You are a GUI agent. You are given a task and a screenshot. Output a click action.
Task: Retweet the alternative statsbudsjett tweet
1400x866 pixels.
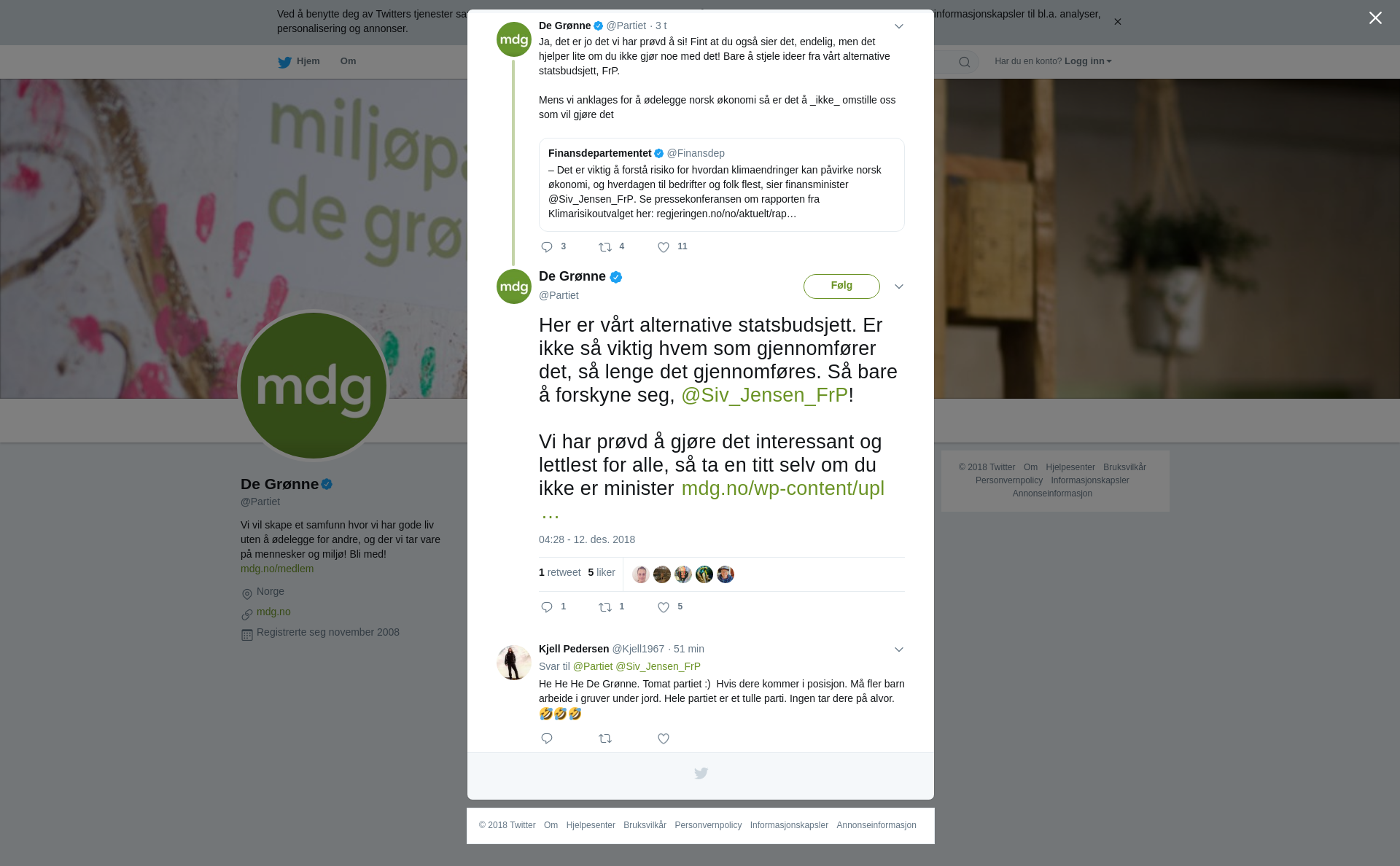pyautogui.click(x=605, y=608)
